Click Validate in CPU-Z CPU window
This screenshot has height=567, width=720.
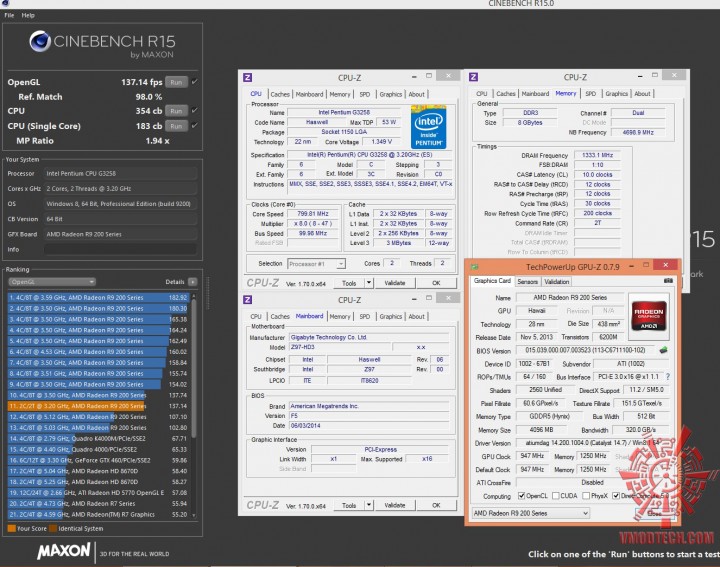coord(394,283)
